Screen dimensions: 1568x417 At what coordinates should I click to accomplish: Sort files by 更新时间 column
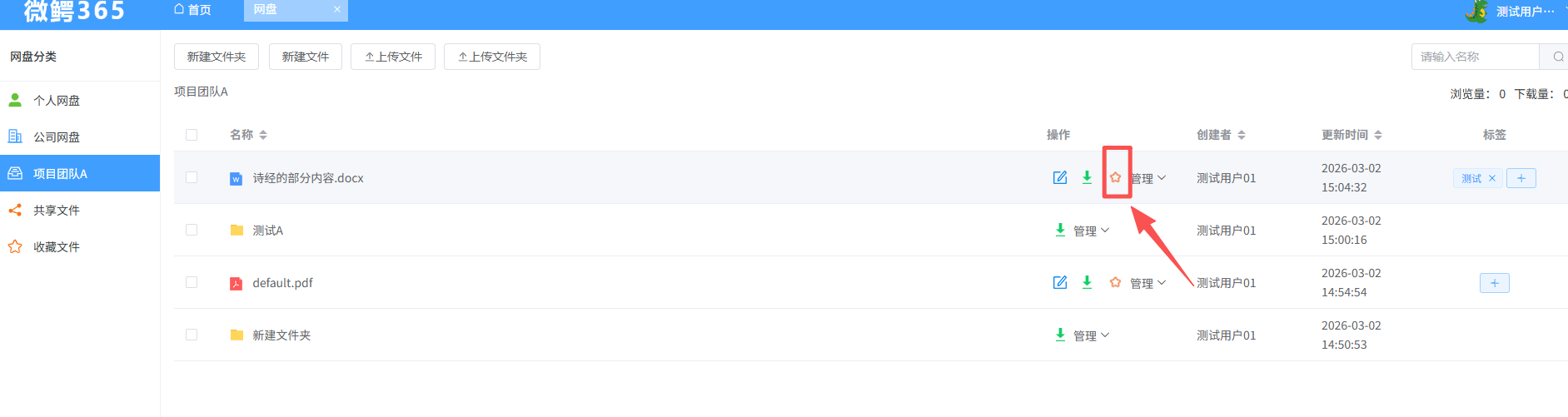(1351, 135)
